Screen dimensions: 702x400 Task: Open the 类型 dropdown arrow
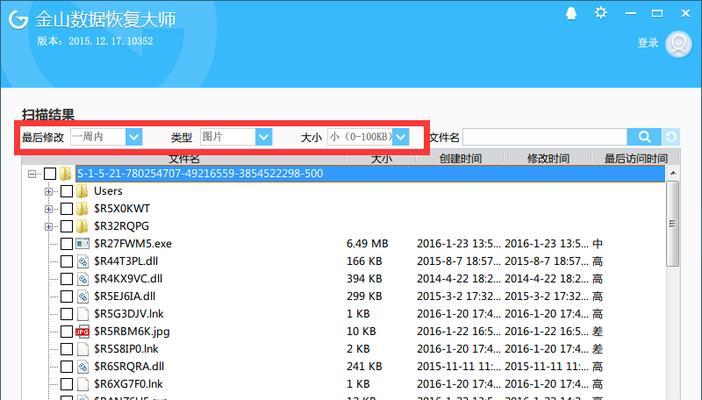point(264,137)
